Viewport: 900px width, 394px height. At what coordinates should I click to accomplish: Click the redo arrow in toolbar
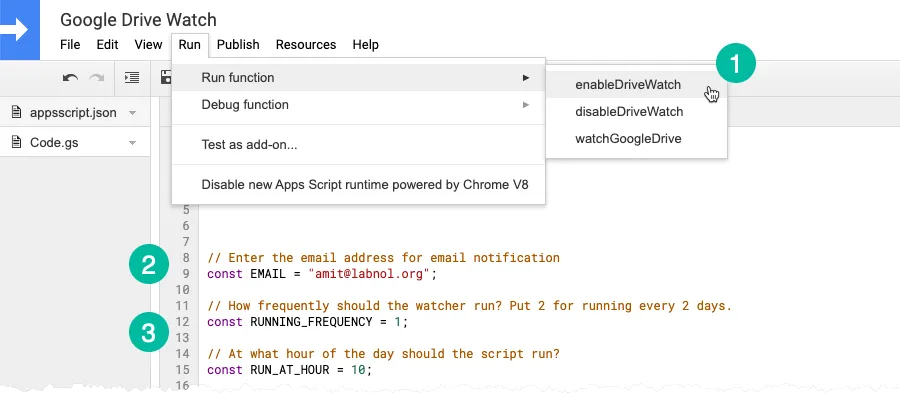coord(96,78)
